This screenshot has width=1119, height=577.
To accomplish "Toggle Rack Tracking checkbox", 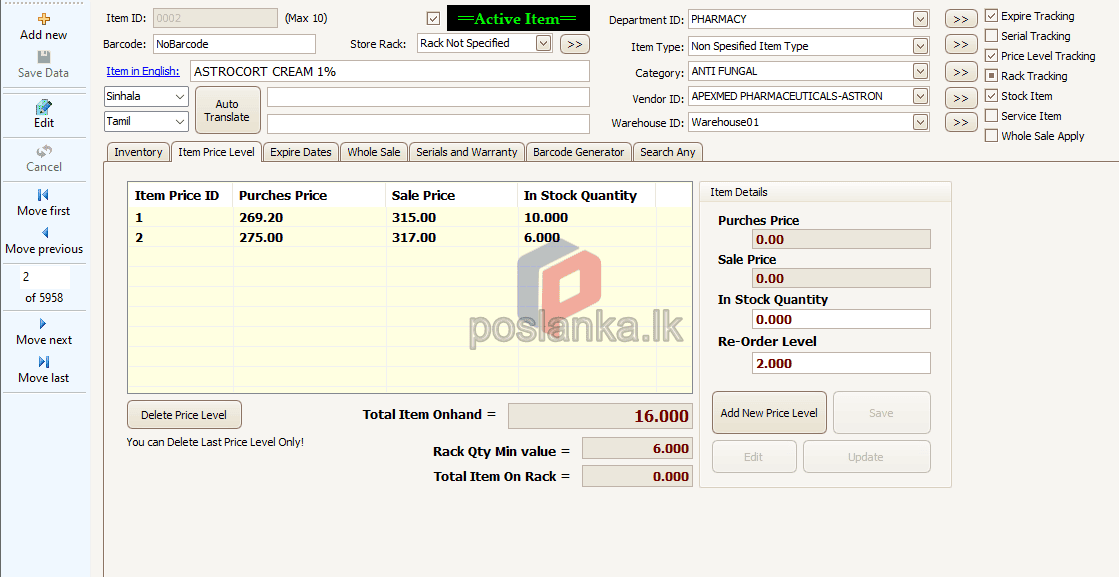I will pyautogui.click(x=991, y=76).
